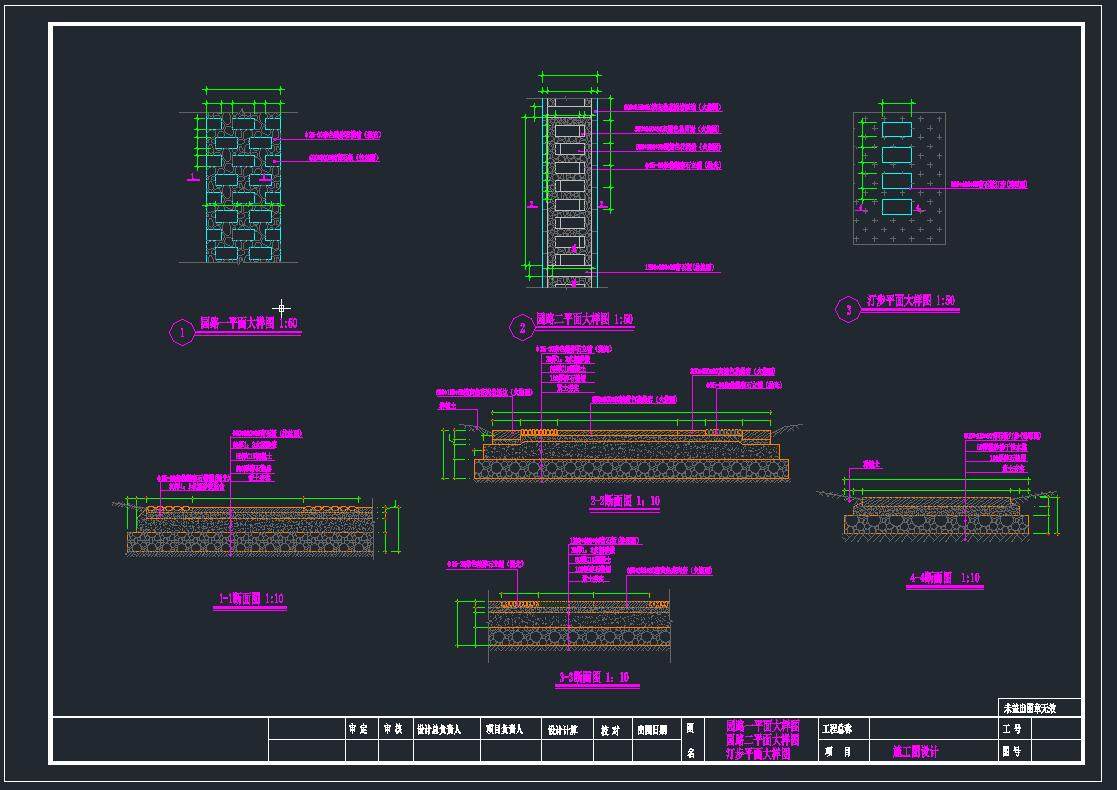Pick the 3-3断面图 1:10 section label

coord(598,678)
